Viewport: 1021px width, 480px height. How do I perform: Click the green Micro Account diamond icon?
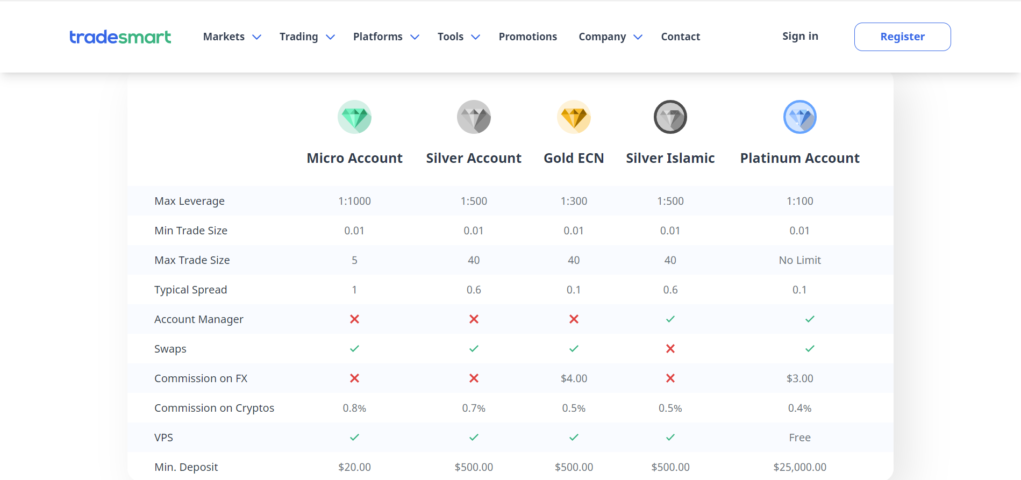(x=354, y=117)
